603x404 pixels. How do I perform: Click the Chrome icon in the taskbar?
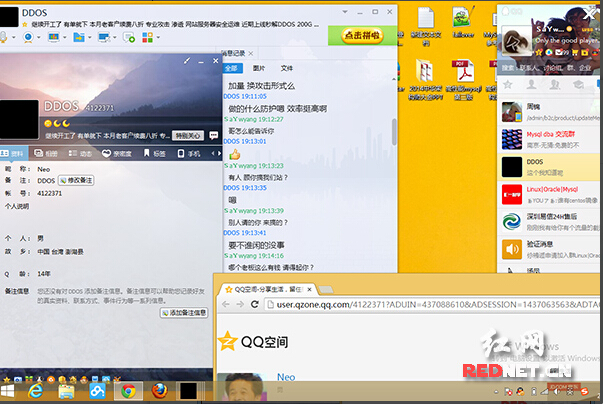click(127, 391)
